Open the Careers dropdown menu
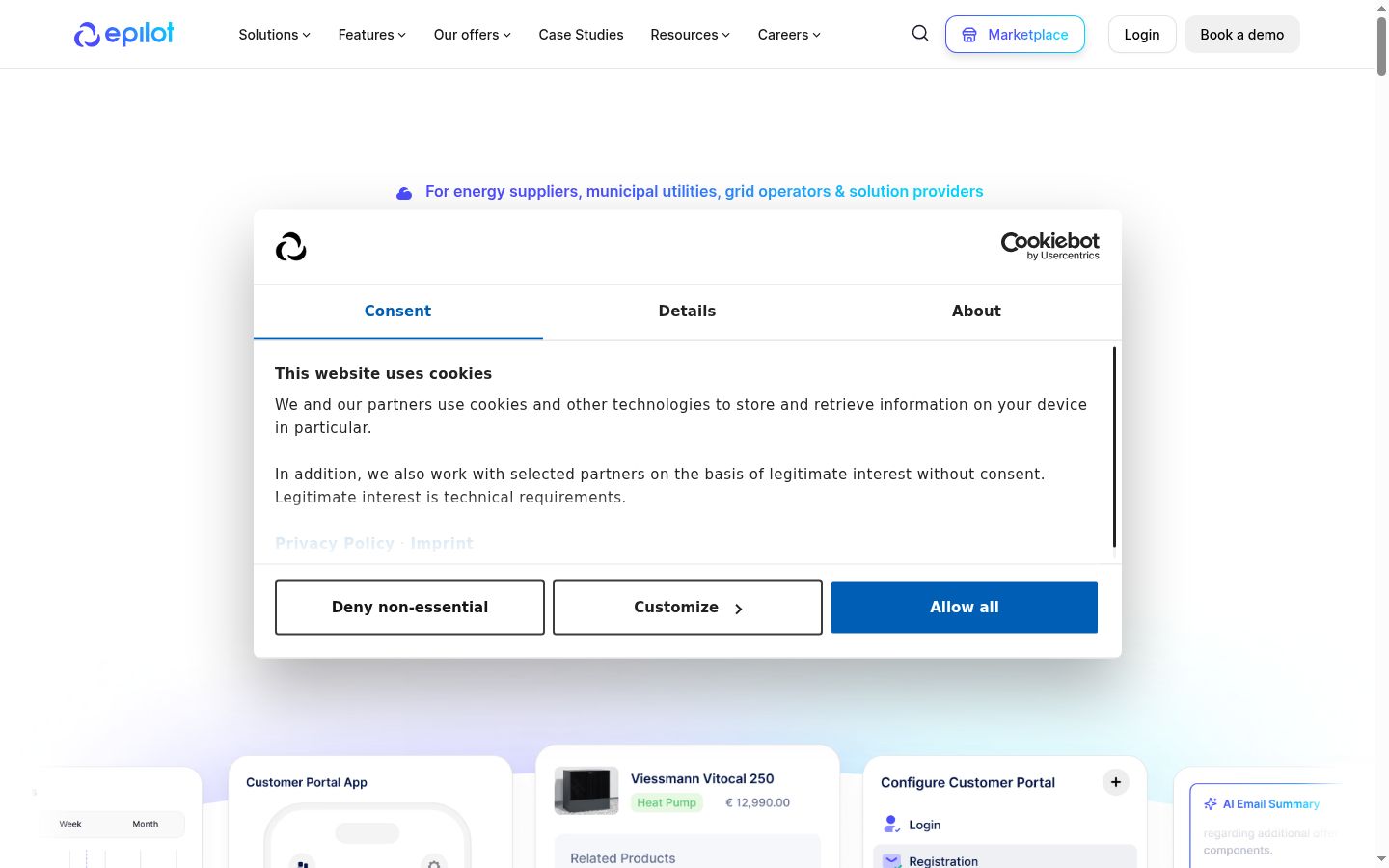 pos(789,35)
